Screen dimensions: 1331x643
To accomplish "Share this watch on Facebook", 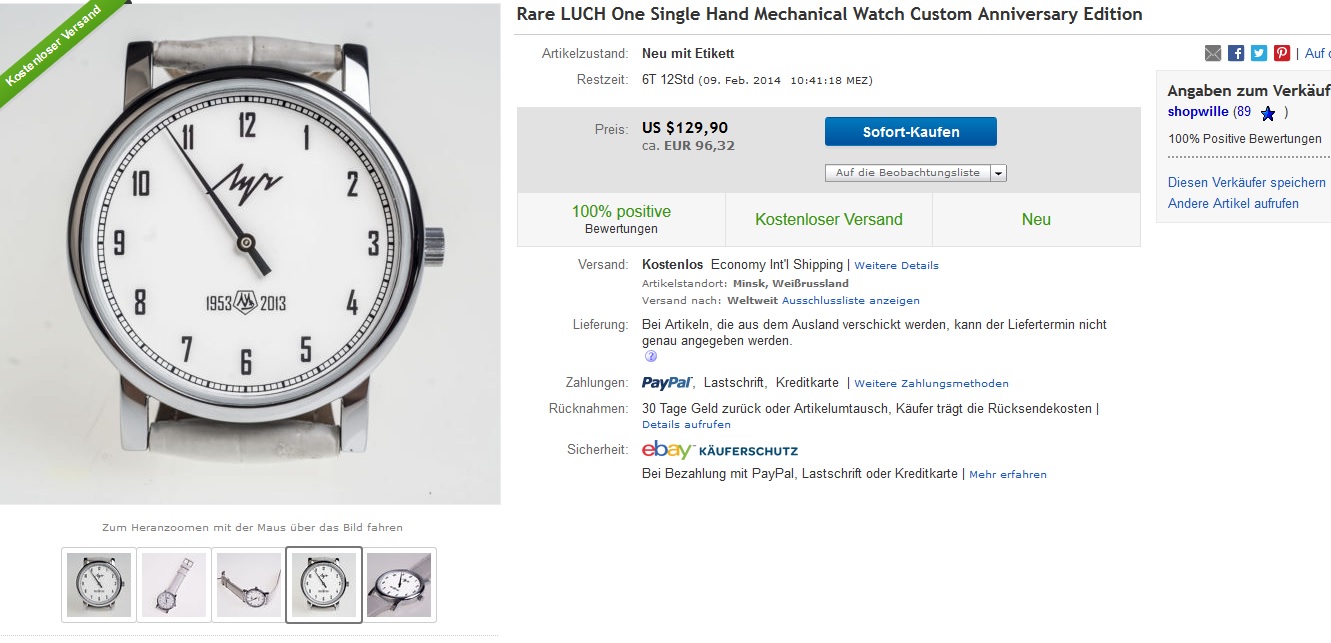I will pyautogui.click(x=1236, y=53).
